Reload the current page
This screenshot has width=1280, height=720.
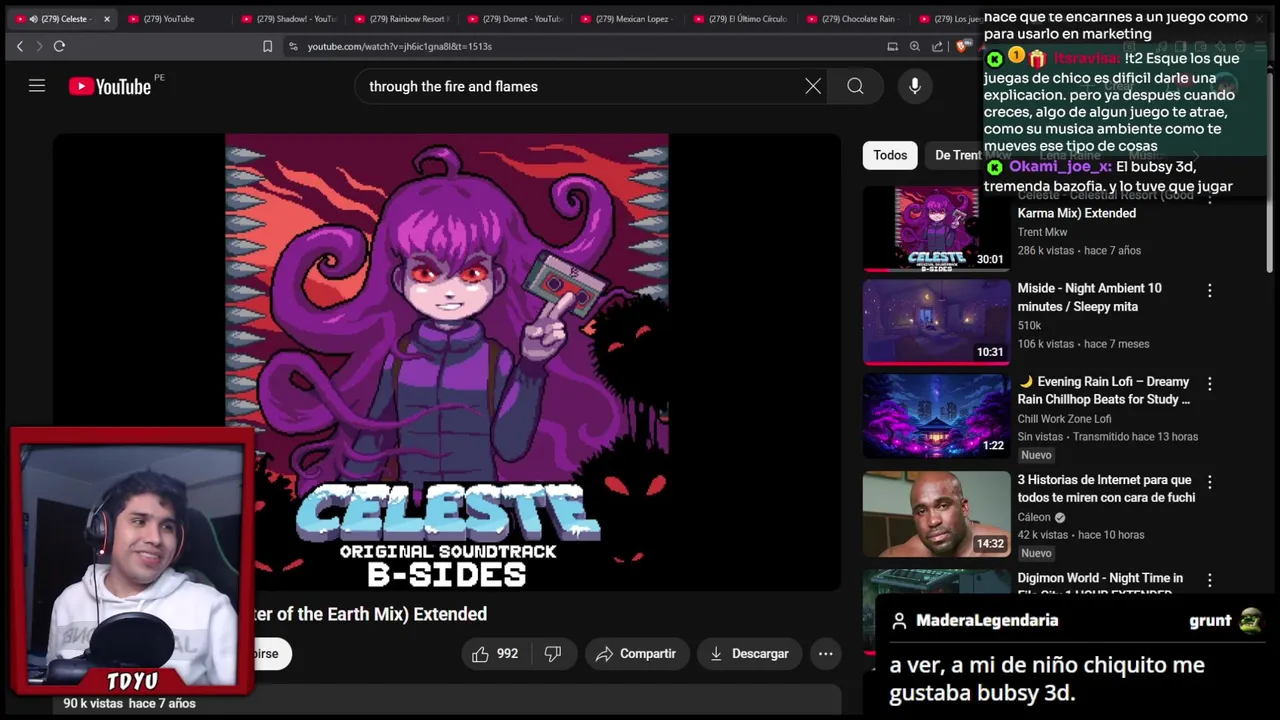click(x=59, y=46)
